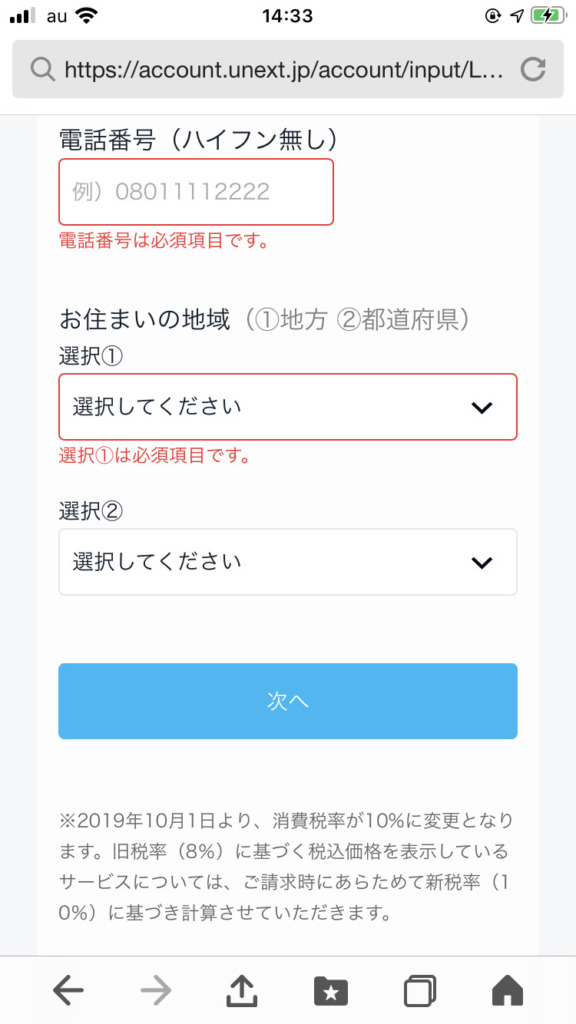576x1024 pixels.
Task: Open the share sheet icon
Action: point(242,990)
